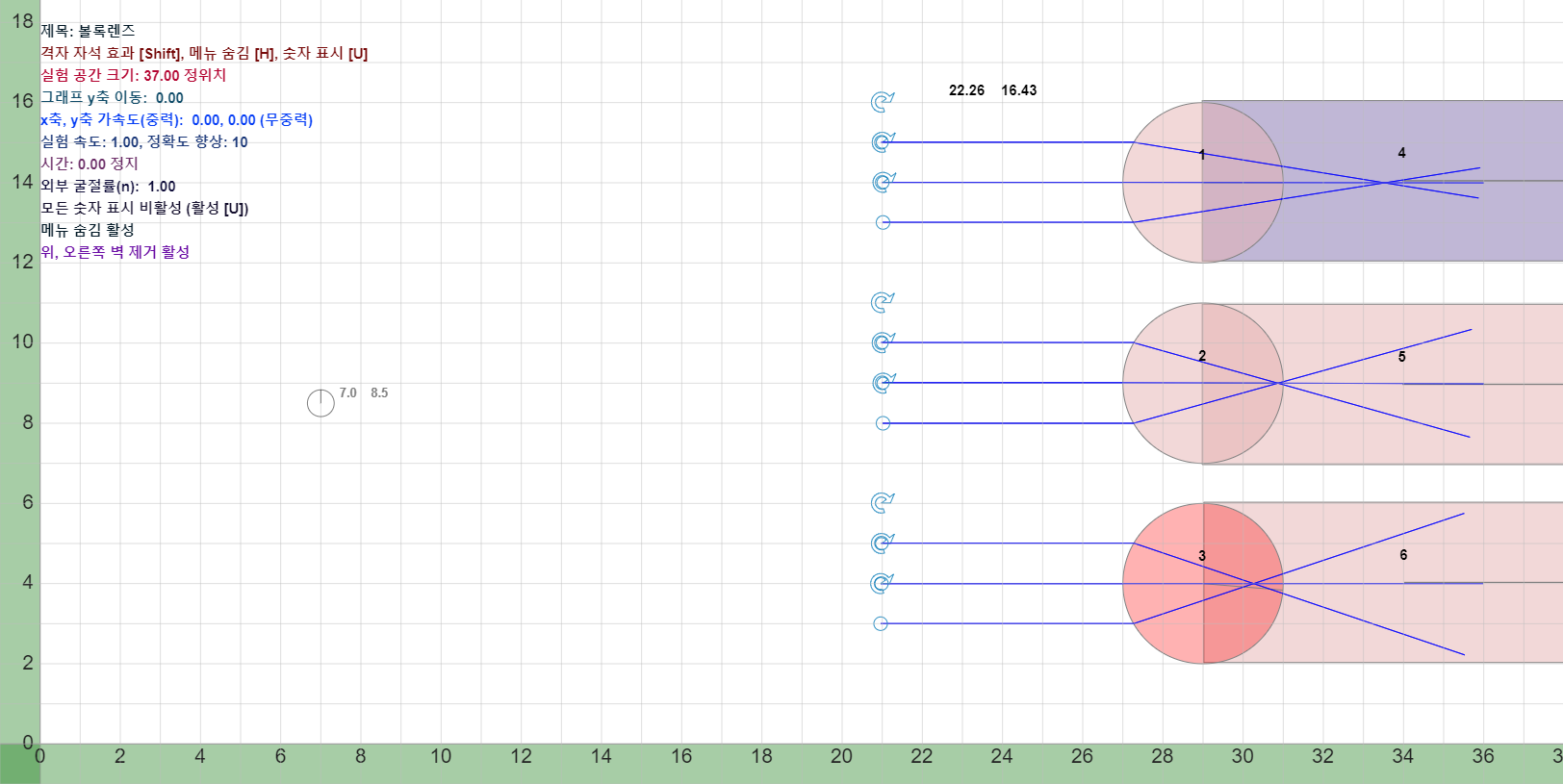Click the 'x축, y축 가속도(중력)' setting
The width and height of the screenshot is (1563, 784).
click(176, 119)
